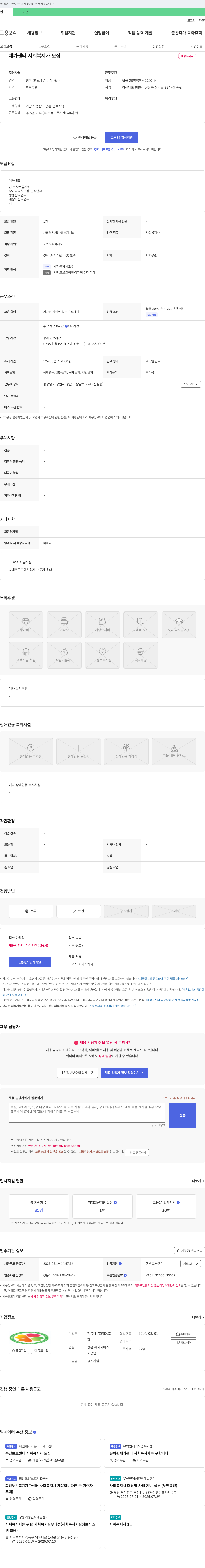This screenshot has height=1568, width=205.
Task: Click the 관심정보 등록 heart button
Action: [84, 137]
